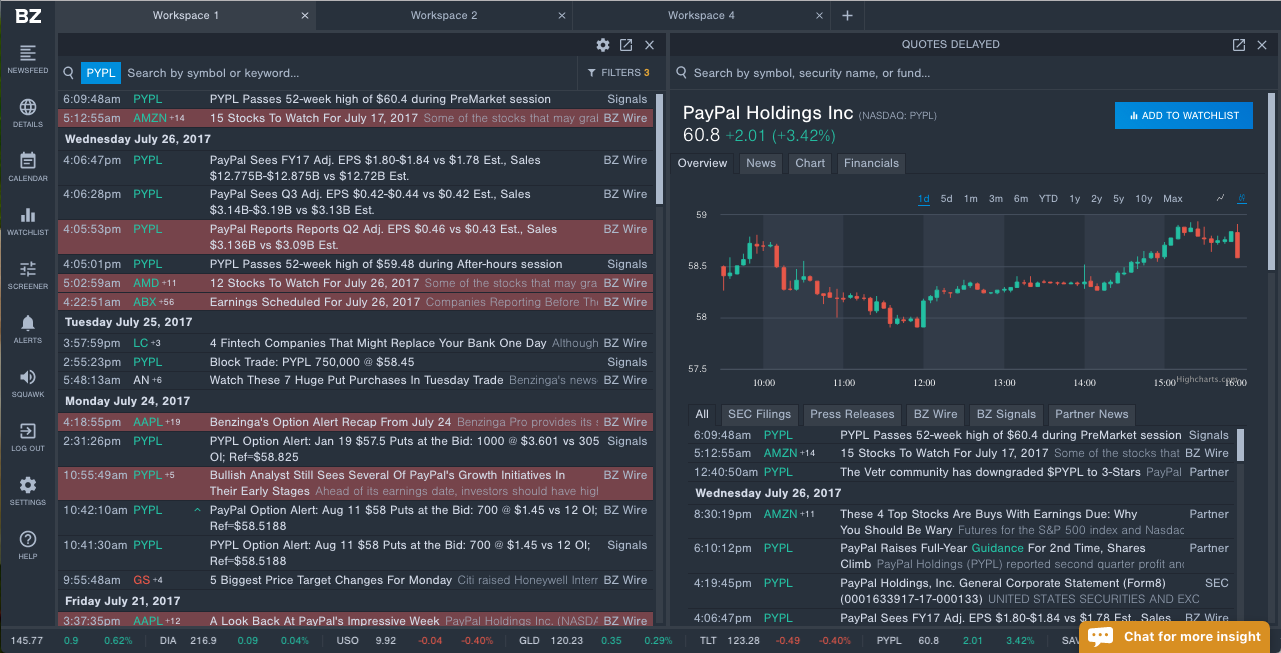
Task: Open '5 Biggest Price Target Changes' headline
Action: pyautogui.click(x=331, y=580)
